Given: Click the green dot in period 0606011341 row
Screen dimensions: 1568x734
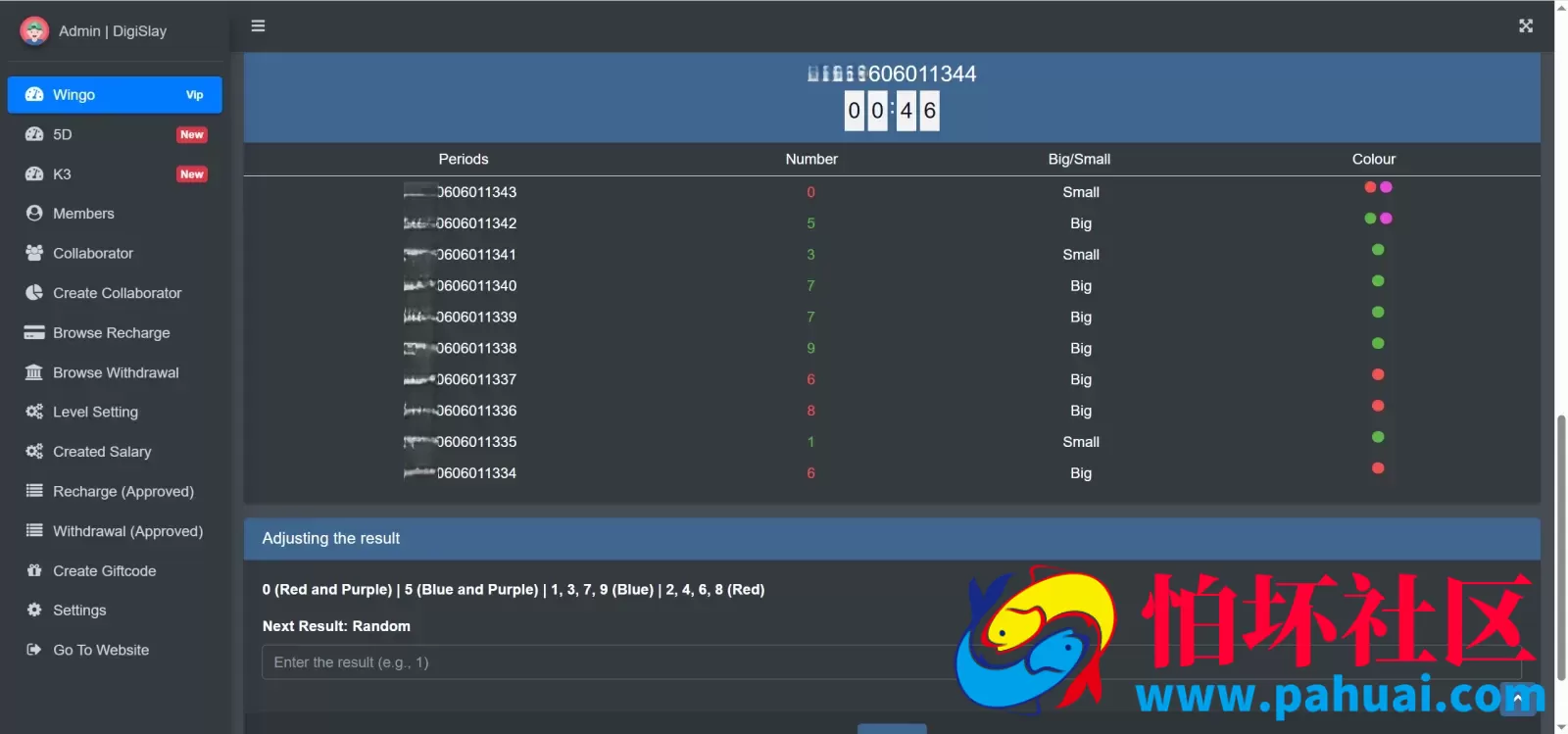Looking at the screenshot, I should (x=1378, y=250).
